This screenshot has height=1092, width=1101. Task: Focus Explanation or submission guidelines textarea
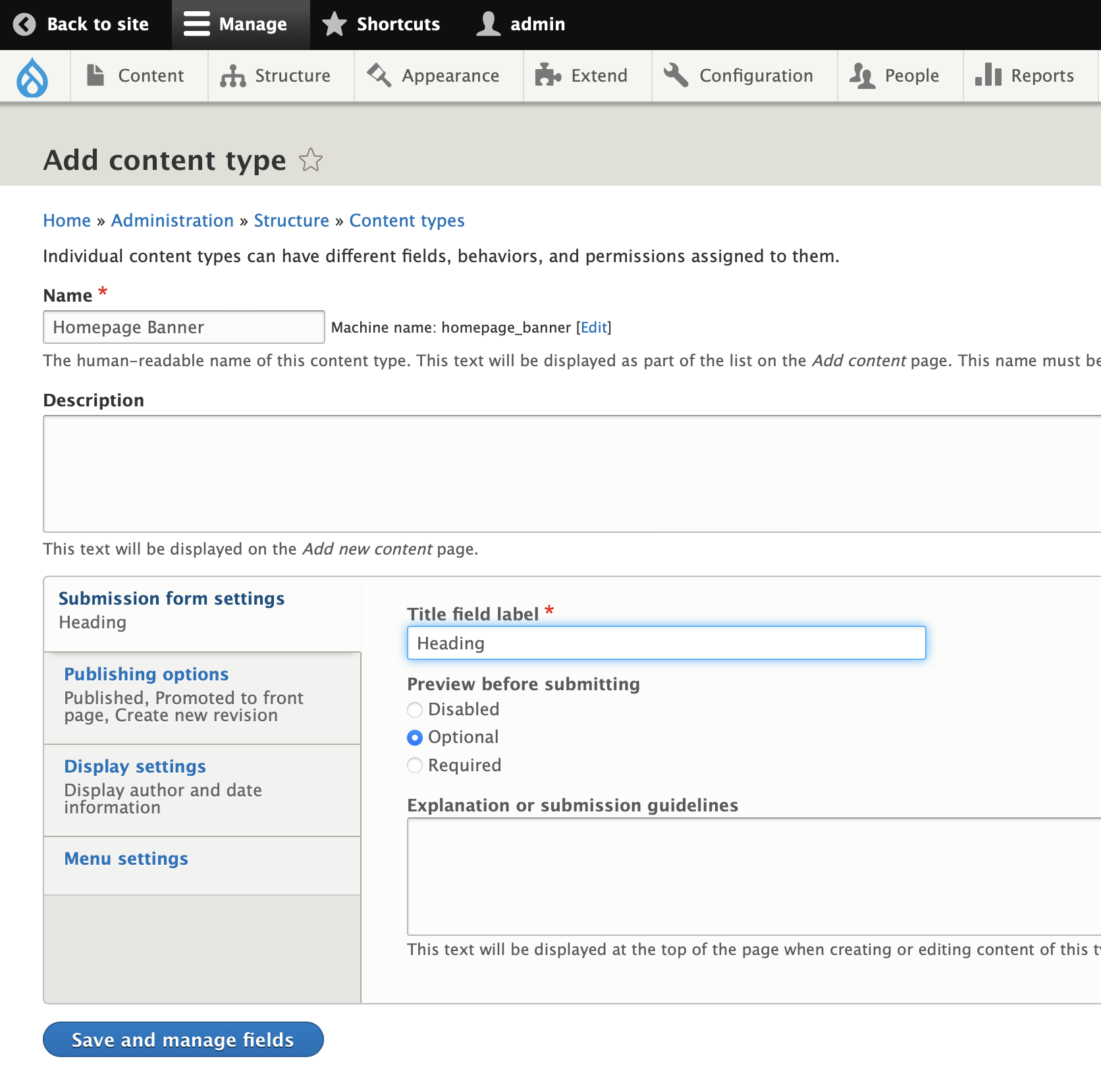pos(754,877)
